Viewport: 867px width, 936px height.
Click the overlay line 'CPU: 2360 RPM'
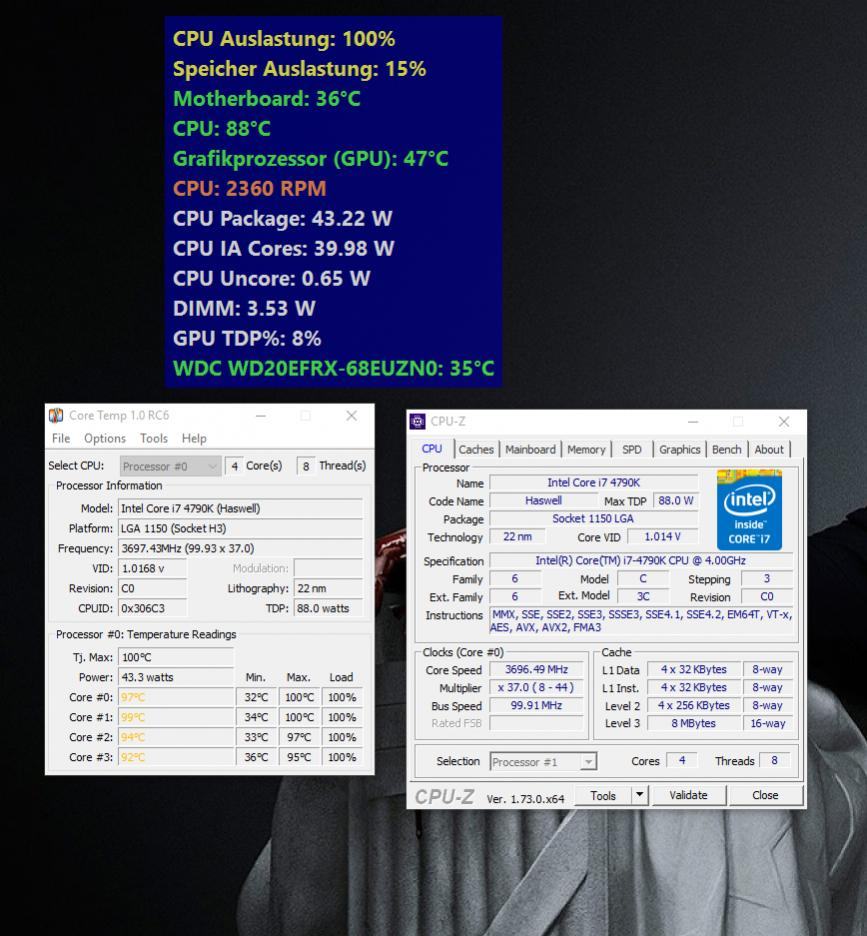coord(250,189)
